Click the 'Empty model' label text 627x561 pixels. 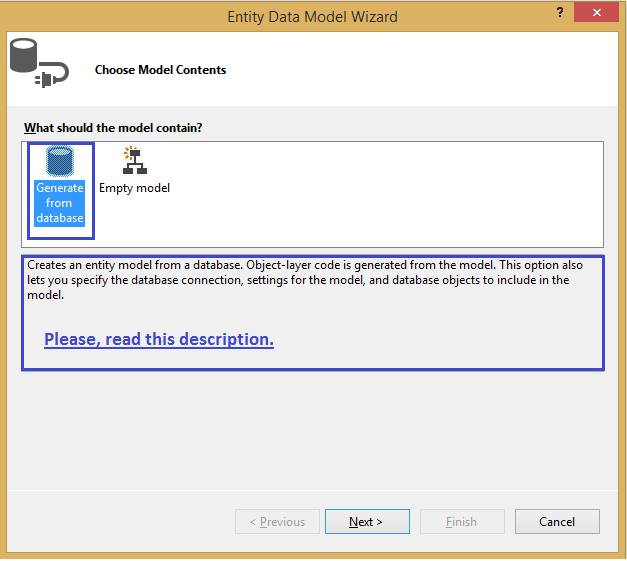(x=134, y=188)
